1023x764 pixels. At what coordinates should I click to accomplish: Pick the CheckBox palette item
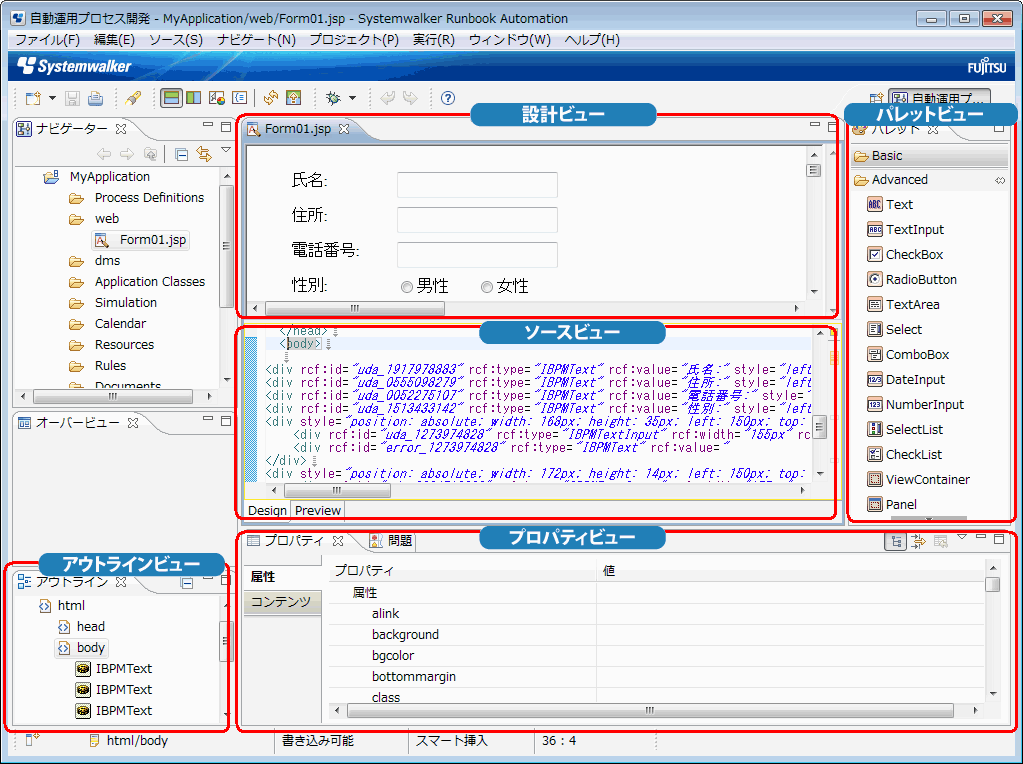point(905,255)
